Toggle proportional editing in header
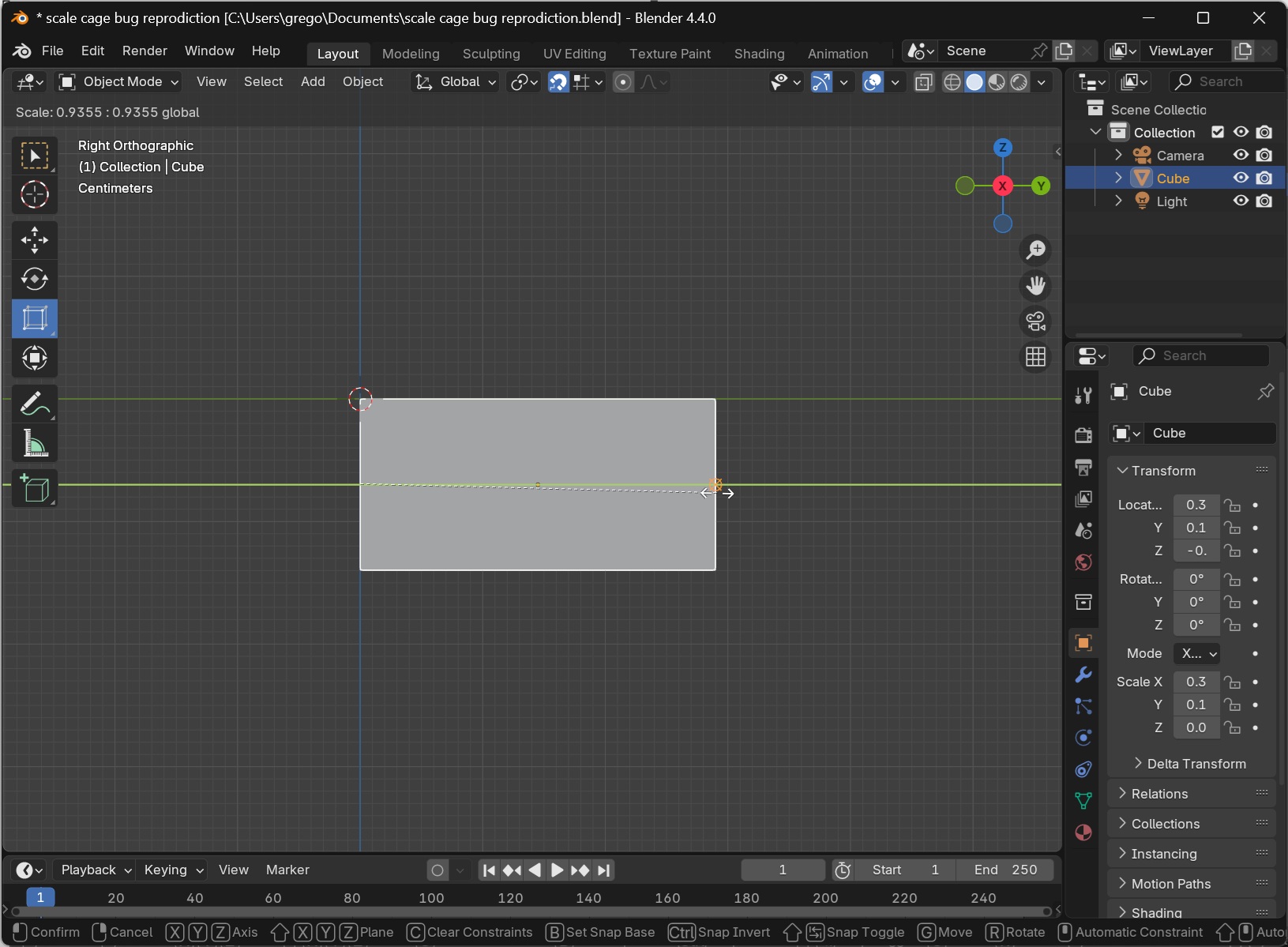Screen dimensions: 1288x947 coord(623,82)
